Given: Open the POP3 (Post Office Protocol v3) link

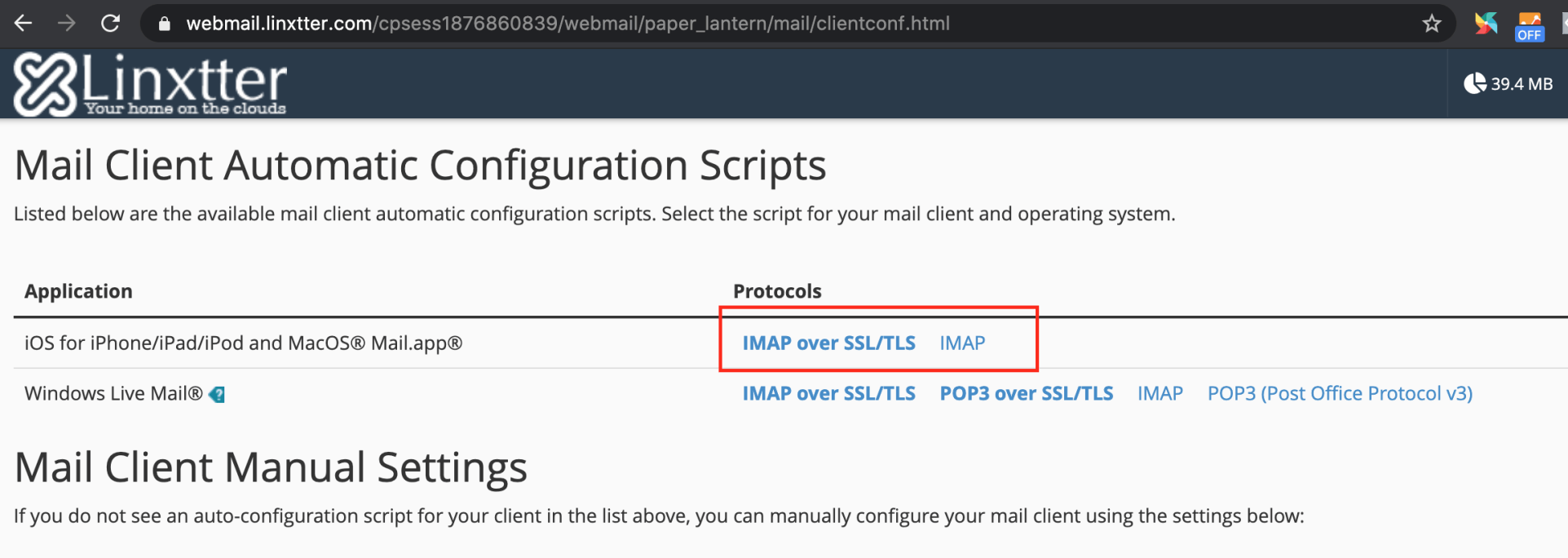Looking at the screenshot, I should coord(1340,394).
